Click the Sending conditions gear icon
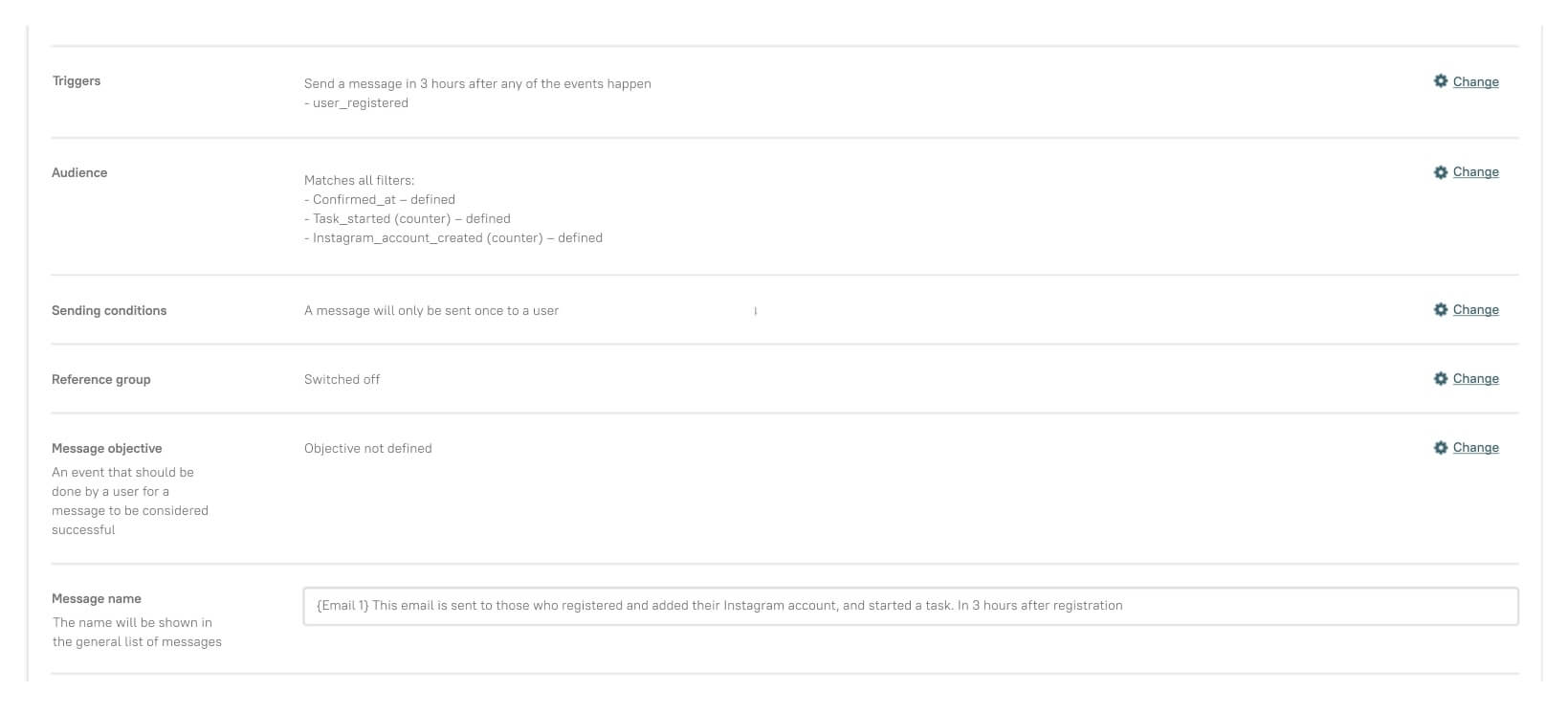This screenshot has width=1568, height=715. (1441, 310)
